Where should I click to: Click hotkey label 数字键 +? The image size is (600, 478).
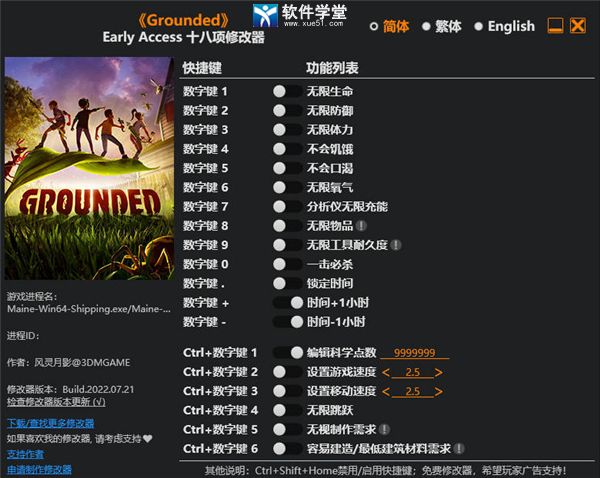(206, 303)
